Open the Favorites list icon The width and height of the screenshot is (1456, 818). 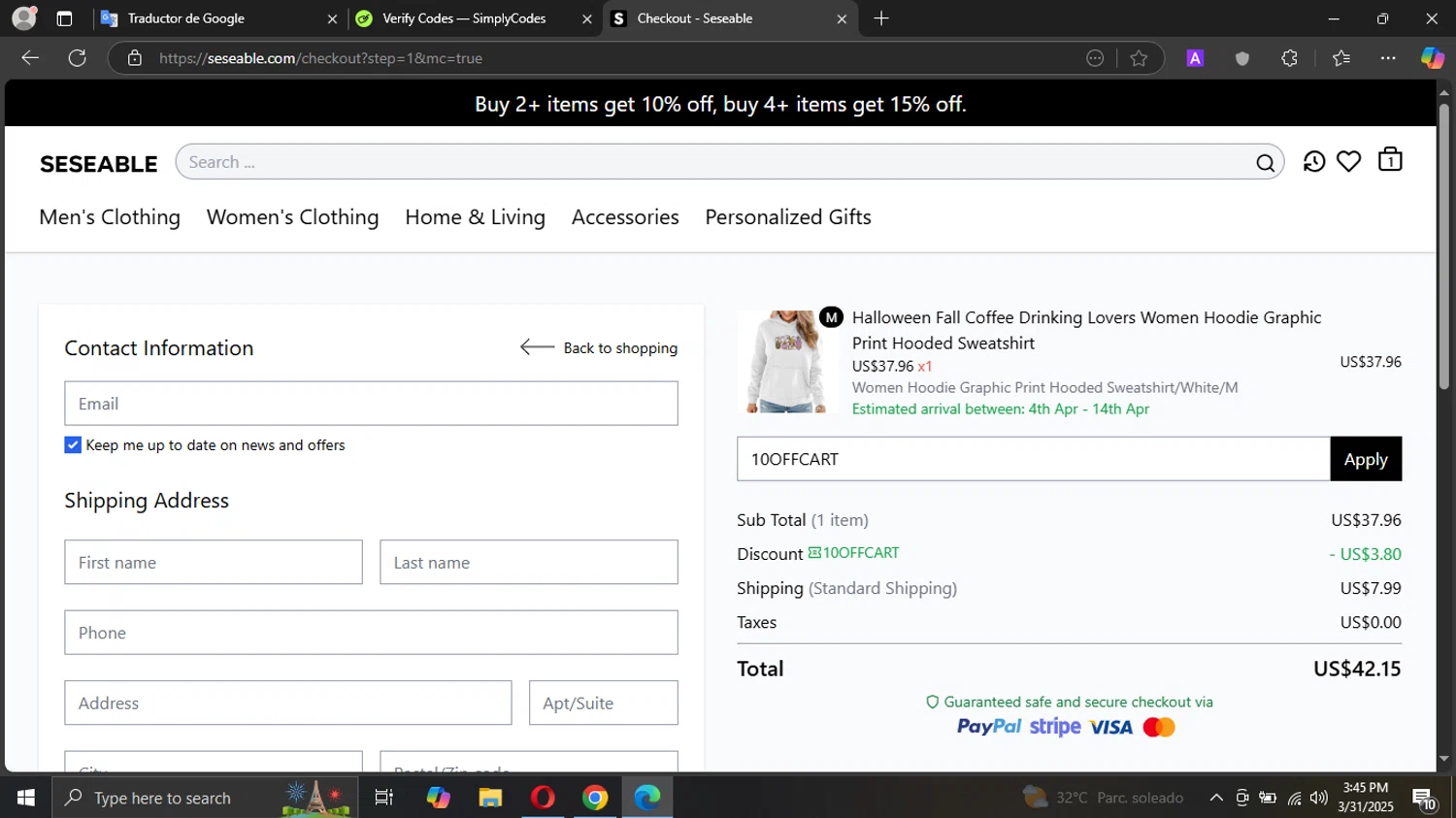[x=1341, y=58]
